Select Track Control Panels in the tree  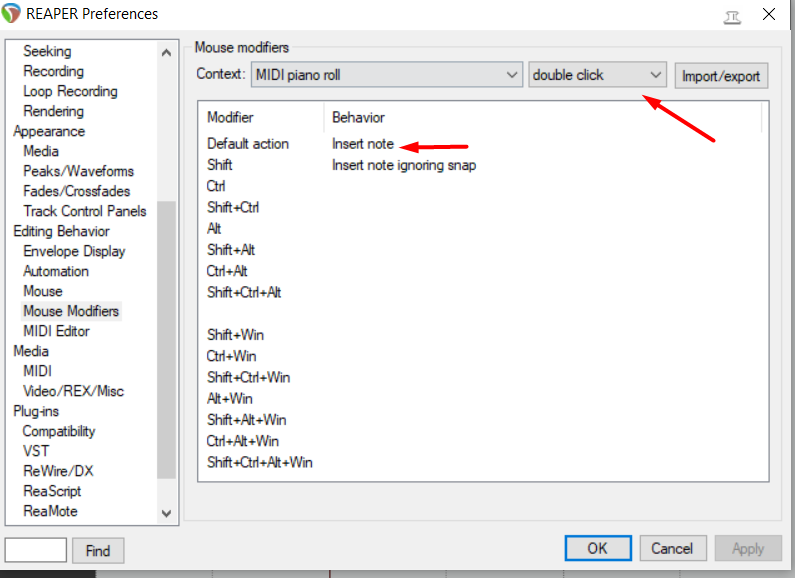coord(85,211)
